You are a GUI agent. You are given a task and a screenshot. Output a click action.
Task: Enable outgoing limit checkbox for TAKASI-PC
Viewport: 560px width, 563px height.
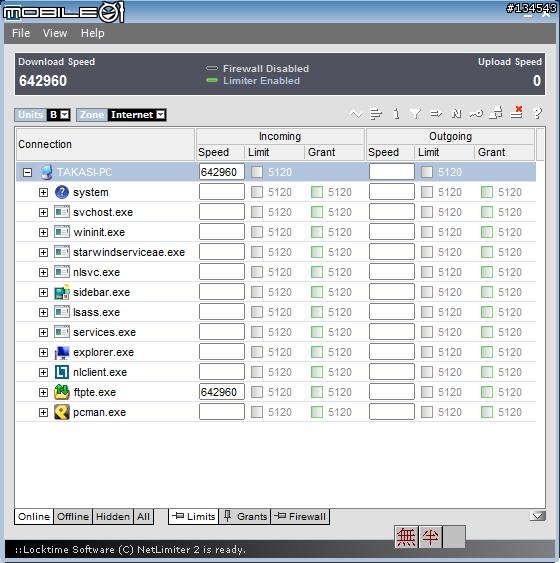click(426, 172)
